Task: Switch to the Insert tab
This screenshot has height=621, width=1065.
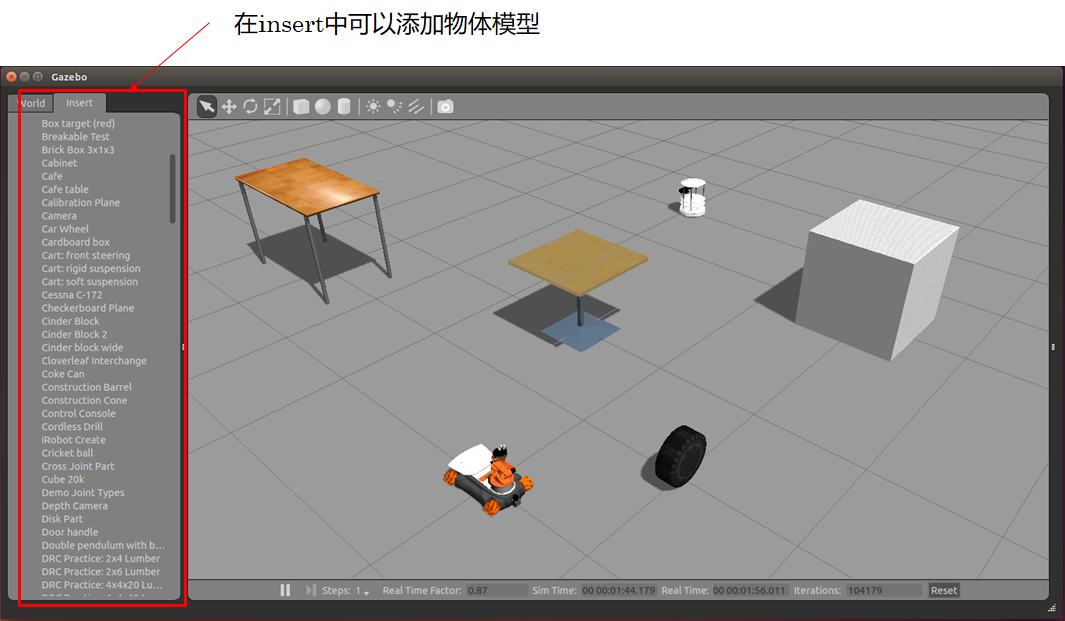Action: click(x=79, y=102)
